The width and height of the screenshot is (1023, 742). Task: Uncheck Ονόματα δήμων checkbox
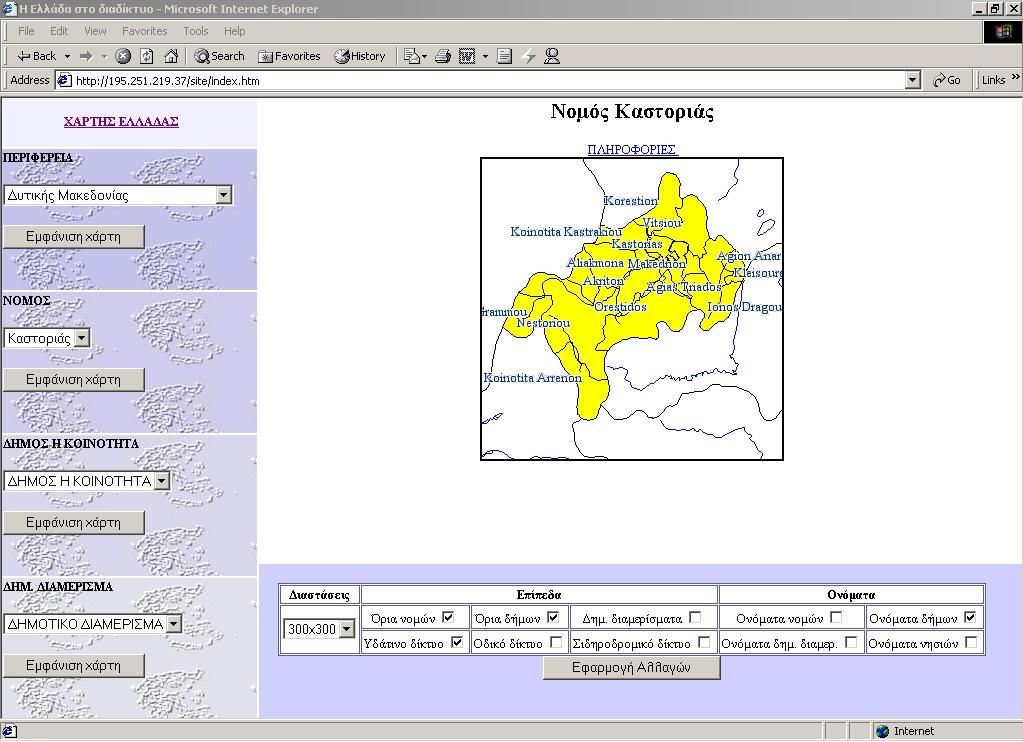970,617
